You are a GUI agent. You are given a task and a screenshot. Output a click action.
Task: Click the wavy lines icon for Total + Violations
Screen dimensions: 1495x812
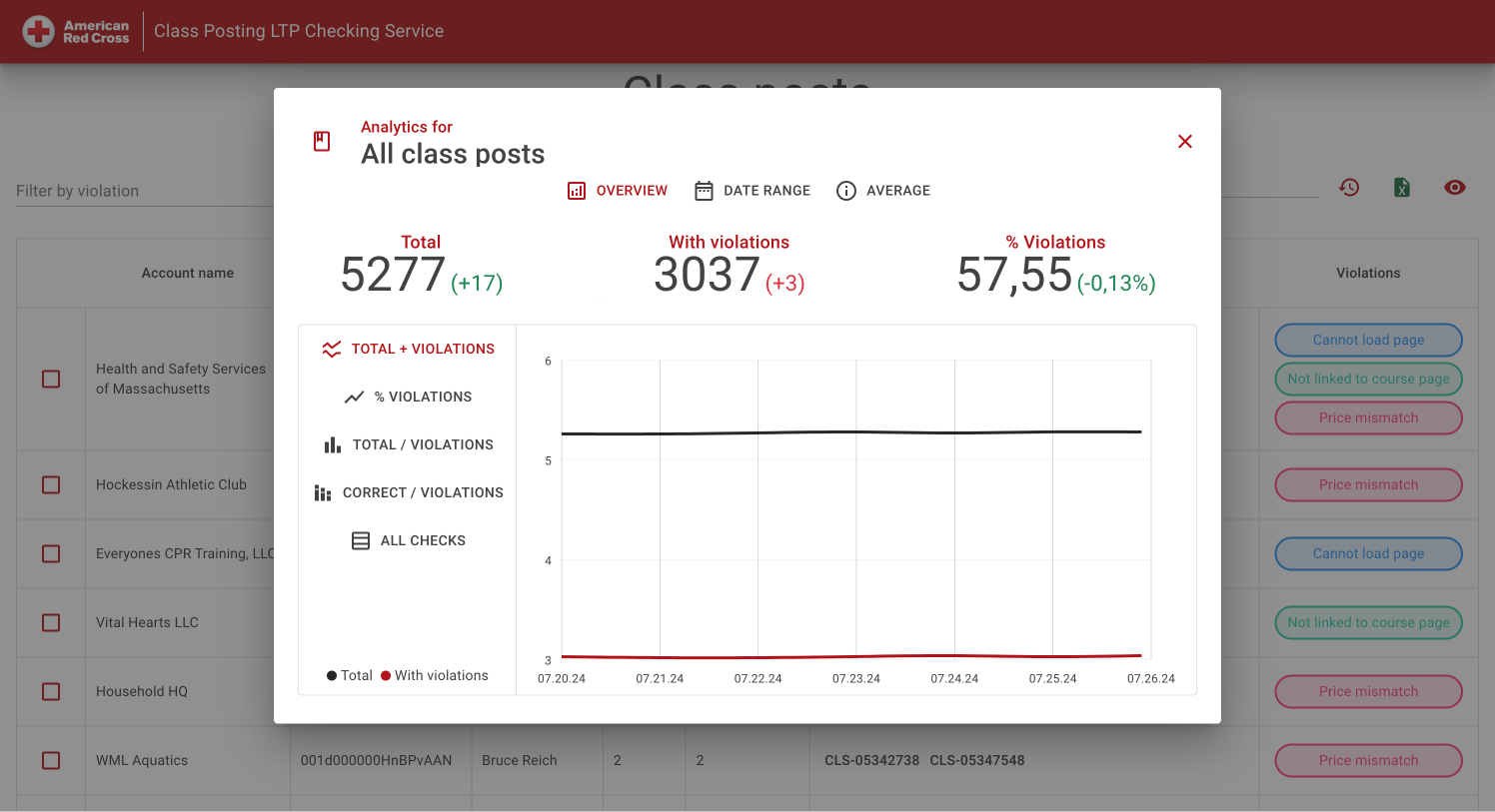(332, 349)
